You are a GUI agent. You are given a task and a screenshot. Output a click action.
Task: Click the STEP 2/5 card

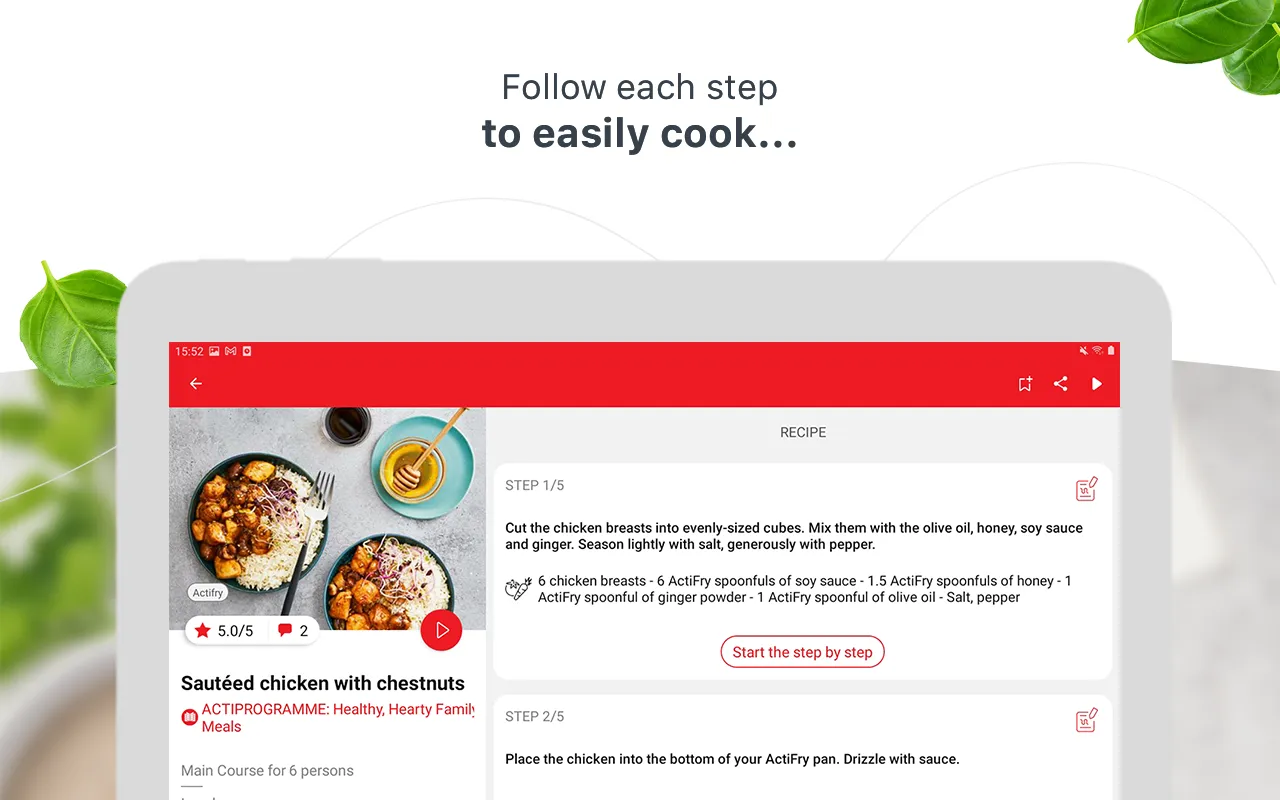click(x=803, y=748)
